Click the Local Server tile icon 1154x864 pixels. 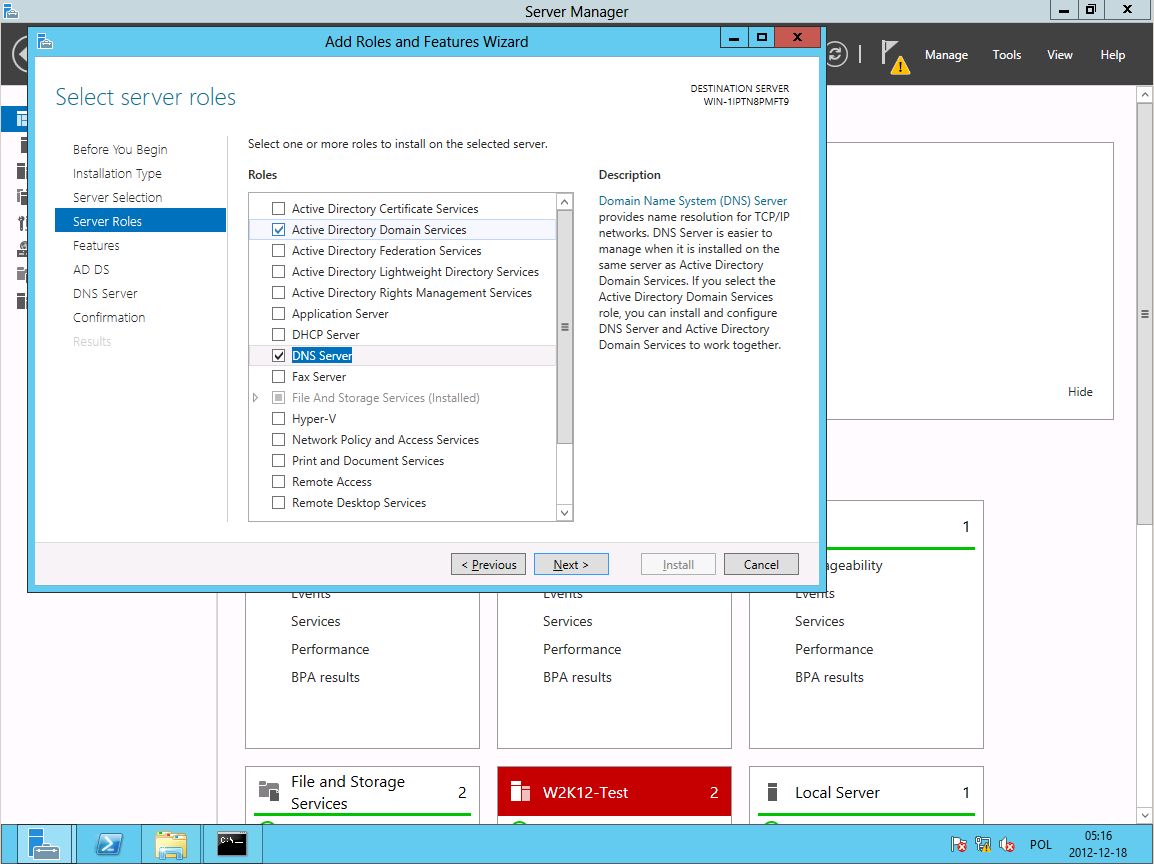772,792
